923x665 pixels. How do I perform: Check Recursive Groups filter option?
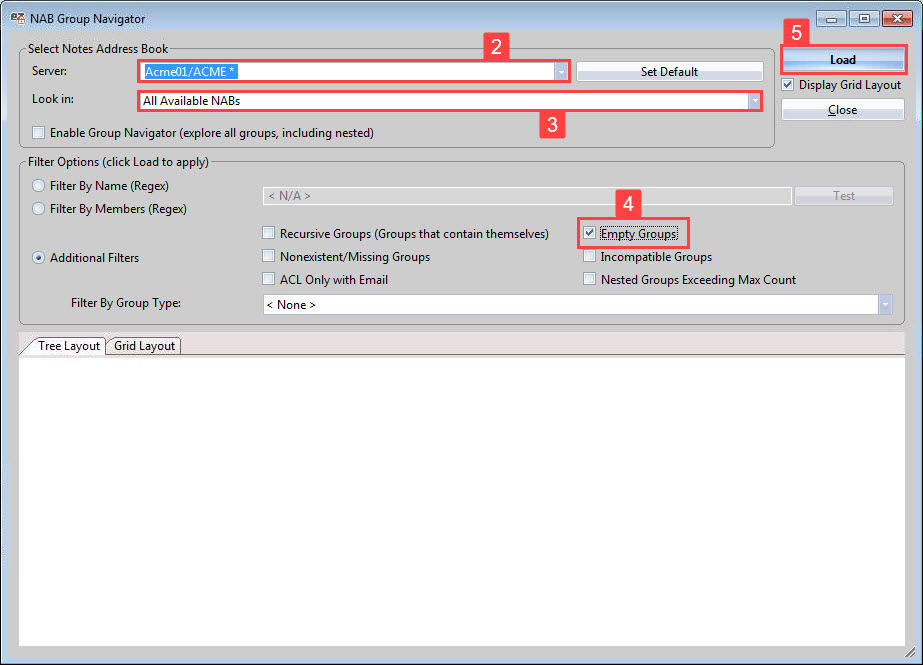[x=268, y=233]
